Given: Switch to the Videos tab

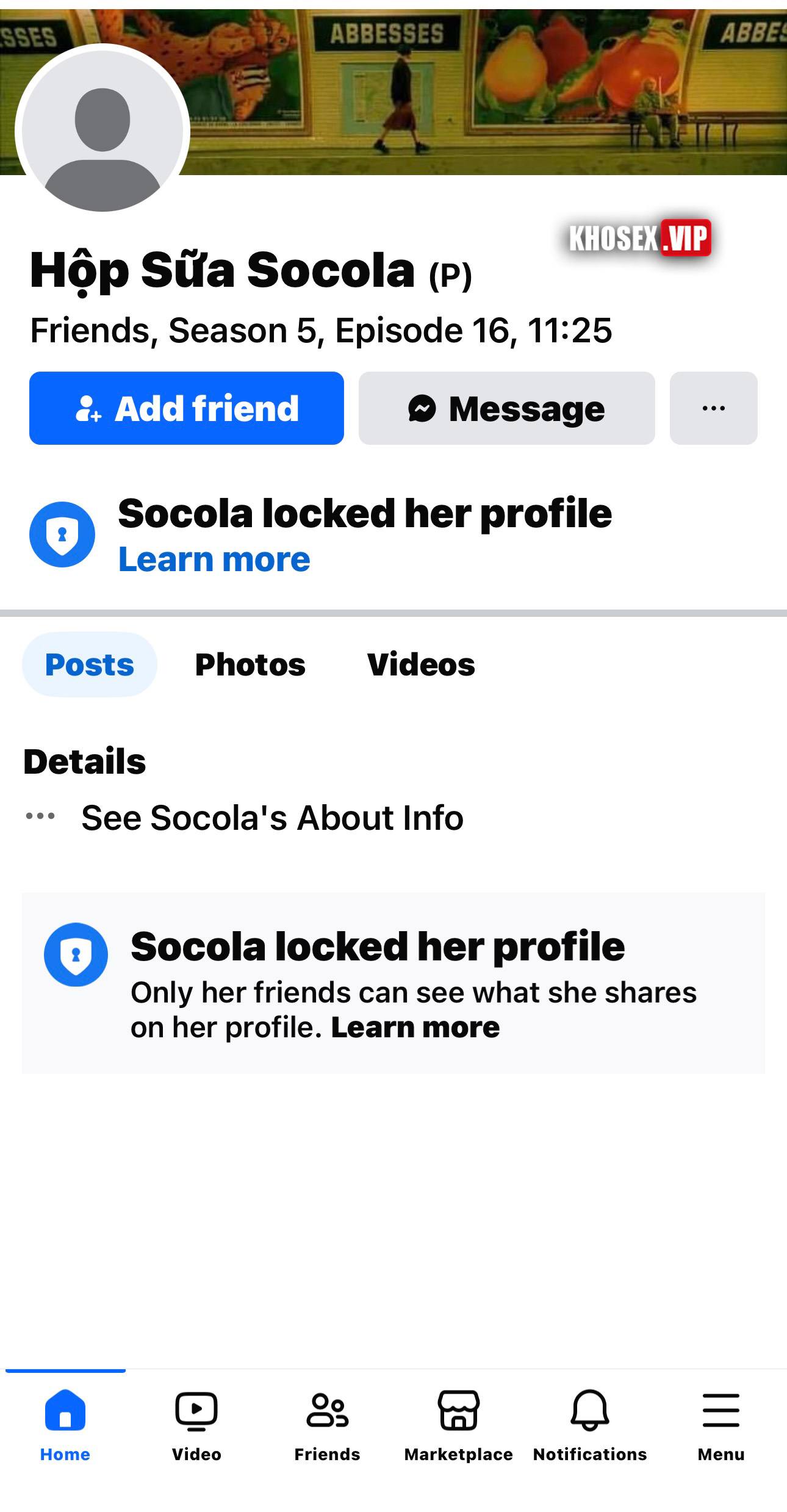Looking at the screenshot, I should [x=421, y=664].
